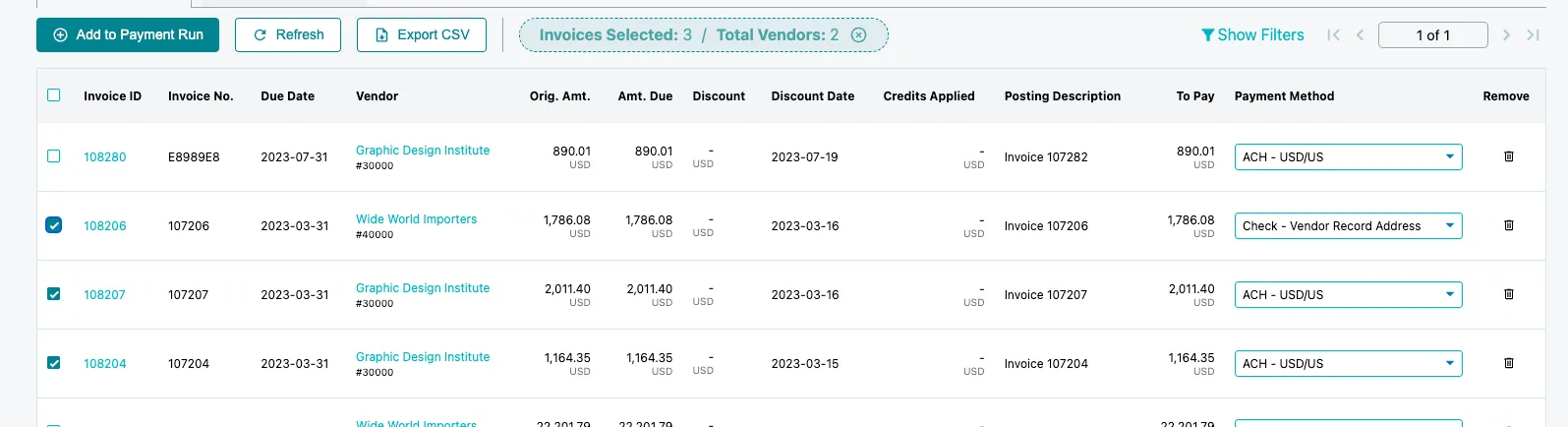This screenshot has width=1568, height=427.
Task: Open invoice ID 108207 link
Action: (x=104, y=294)
